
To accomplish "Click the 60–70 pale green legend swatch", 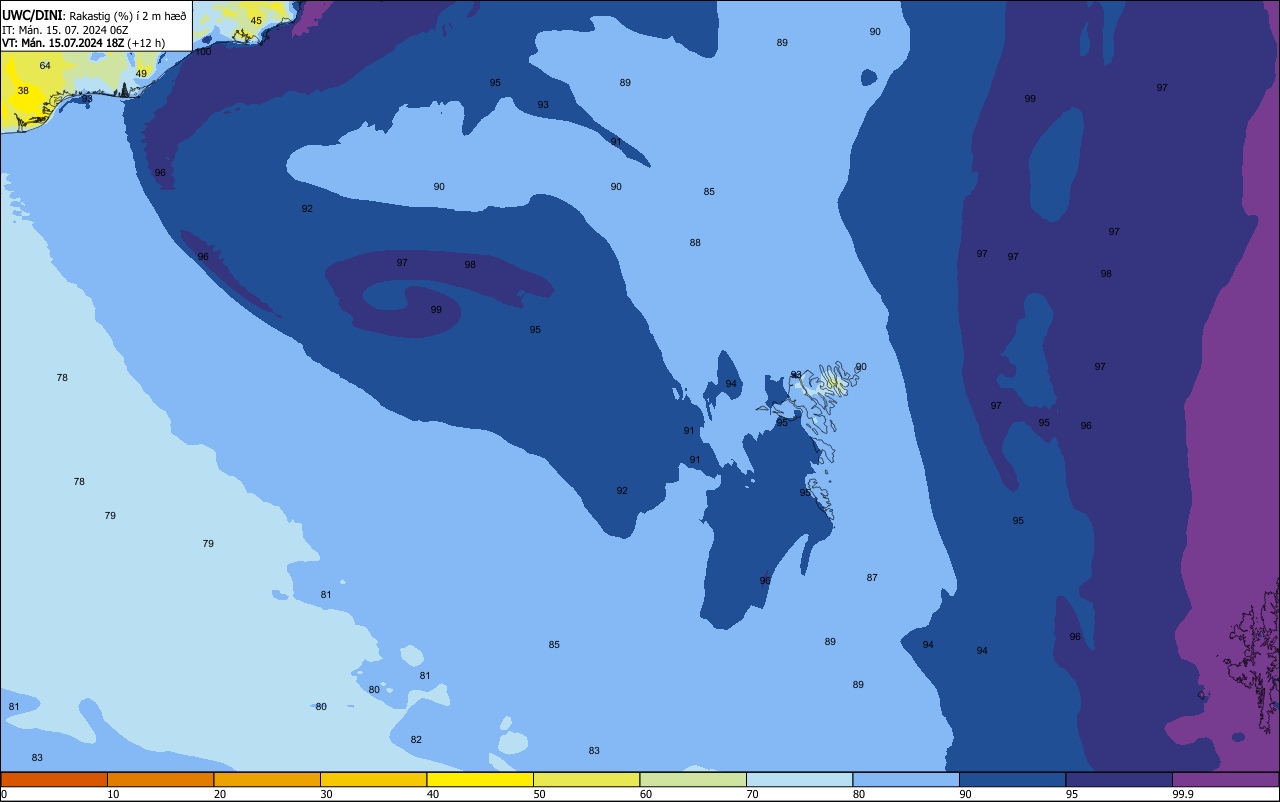I will point(693,779).
